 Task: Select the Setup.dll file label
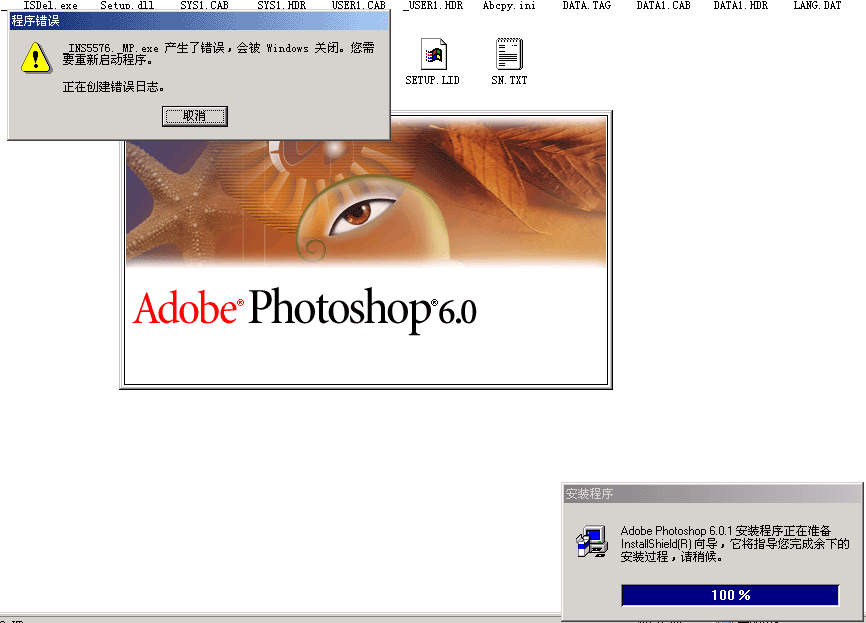[x=127, y=6]
